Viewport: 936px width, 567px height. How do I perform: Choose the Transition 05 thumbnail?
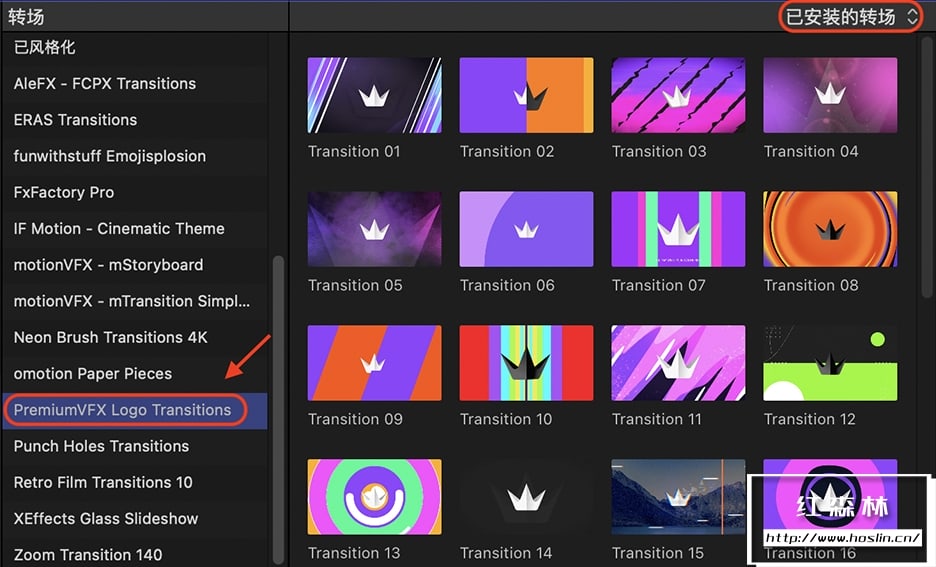(x=375, y=229)
